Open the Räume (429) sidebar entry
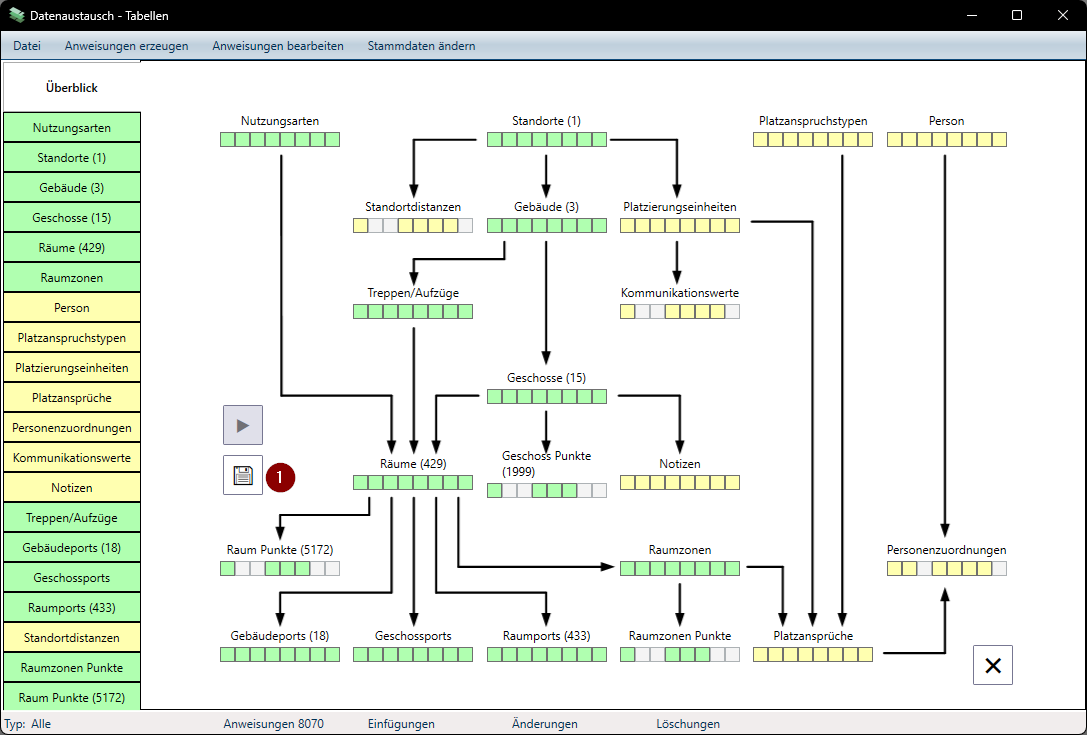 [x=71, y=248]
